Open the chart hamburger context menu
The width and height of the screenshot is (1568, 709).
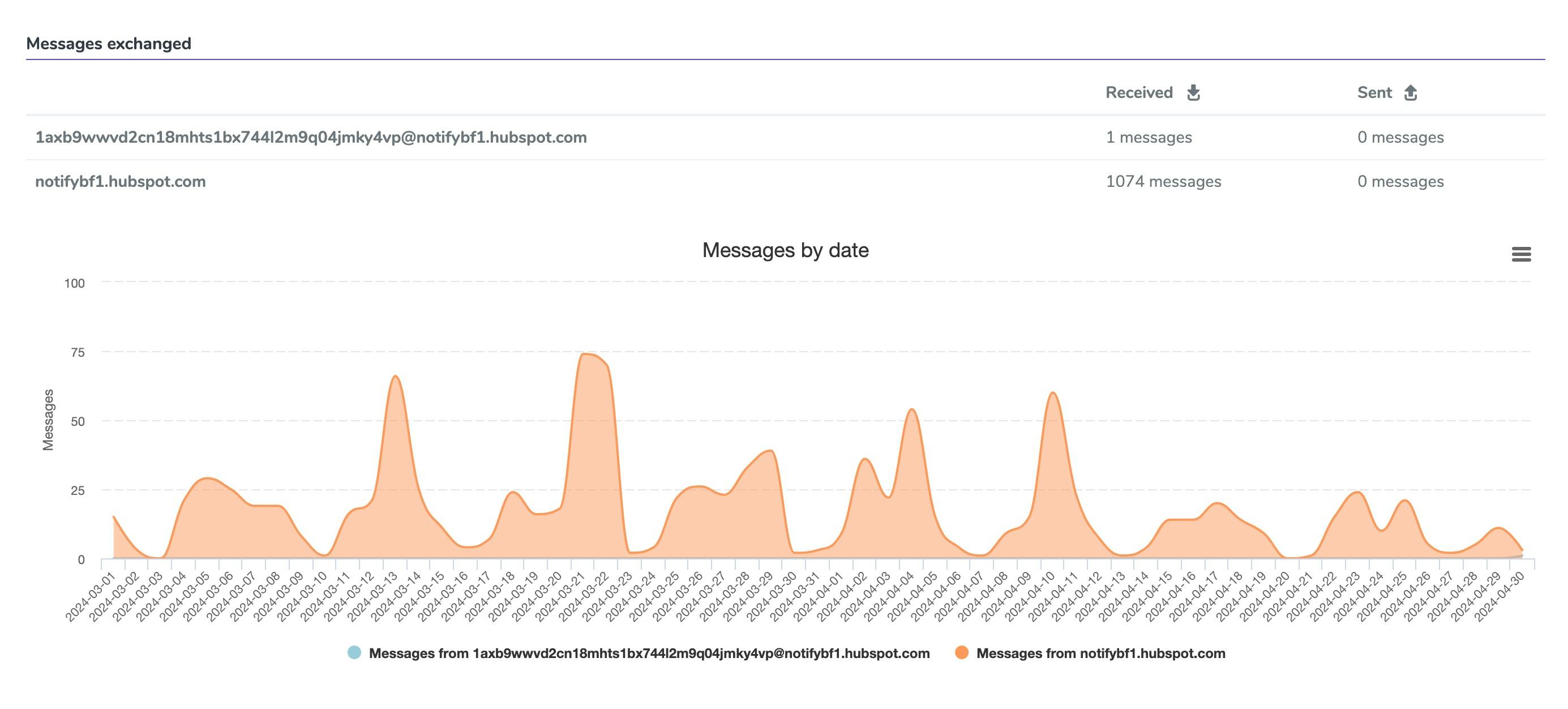(x=1521, y=254)
